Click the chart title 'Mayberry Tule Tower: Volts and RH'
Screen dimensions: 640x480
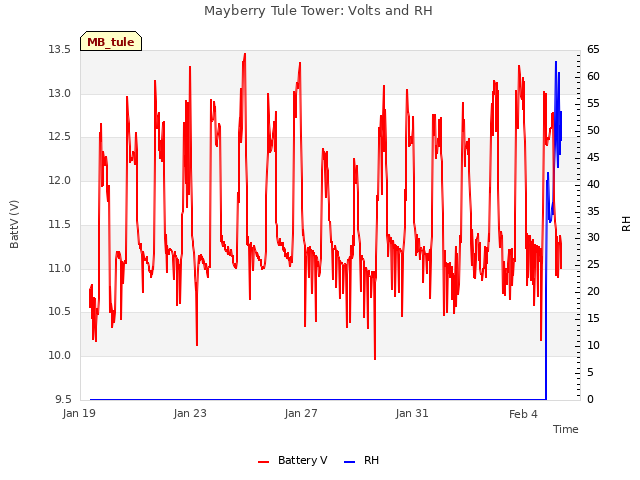[x=318, y=11]
